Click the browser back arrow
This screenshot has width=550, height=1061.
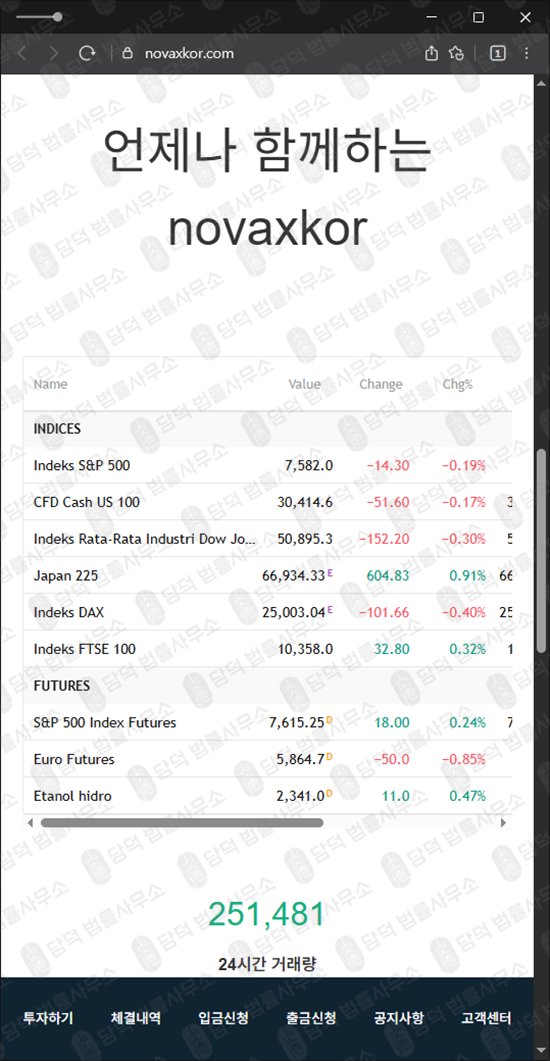pos(22,53)
